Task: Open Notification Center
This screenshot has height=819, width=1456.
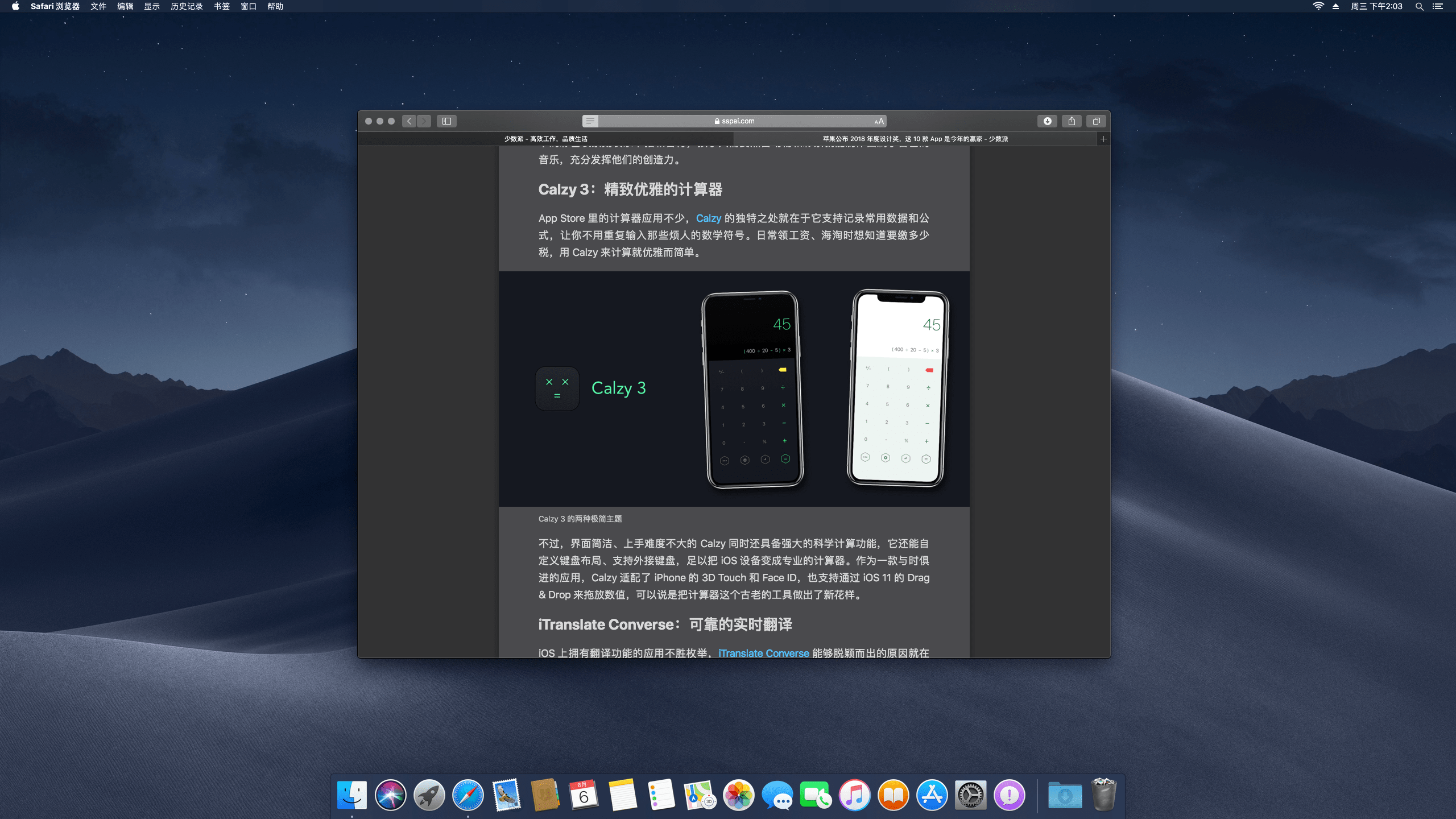Action: [1438, 6]
